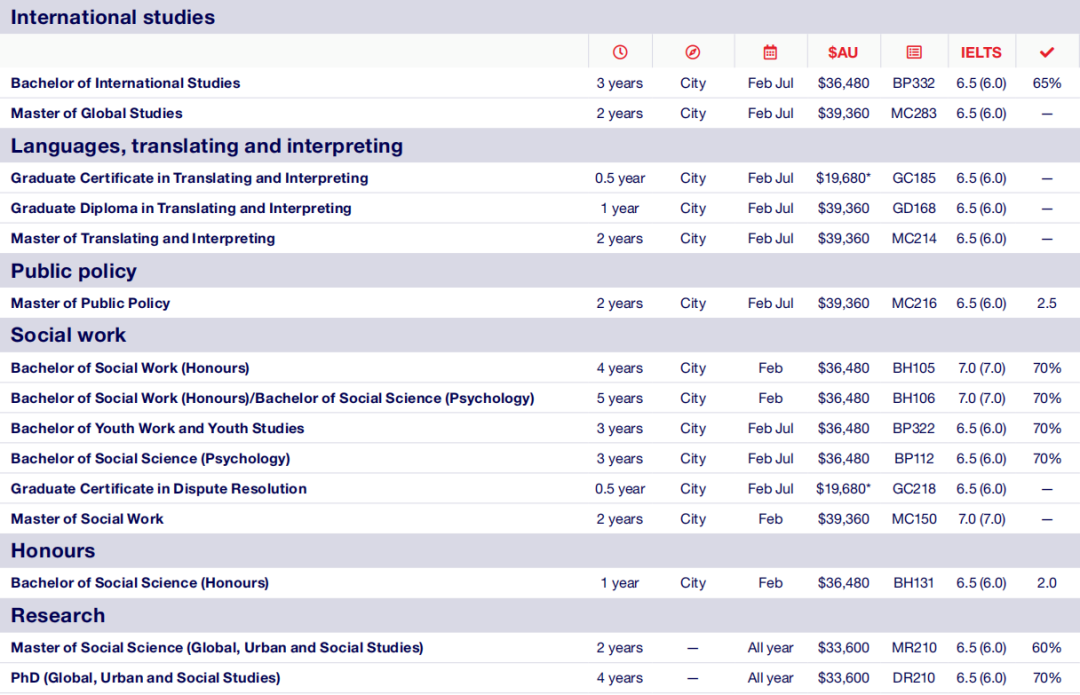1080x695 pixels.
Task: Click program code MC150
Action: [x=914, y=519]
